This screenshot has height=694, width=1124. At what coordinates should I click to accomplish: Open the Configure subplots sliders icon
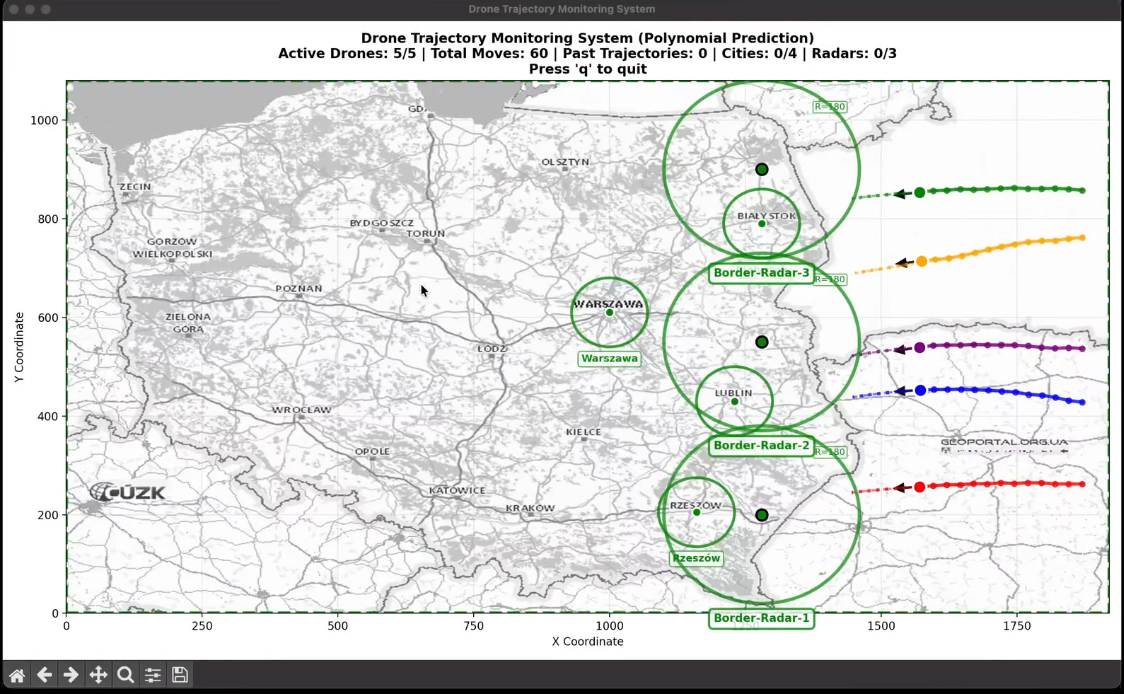(x=153, y=675)
